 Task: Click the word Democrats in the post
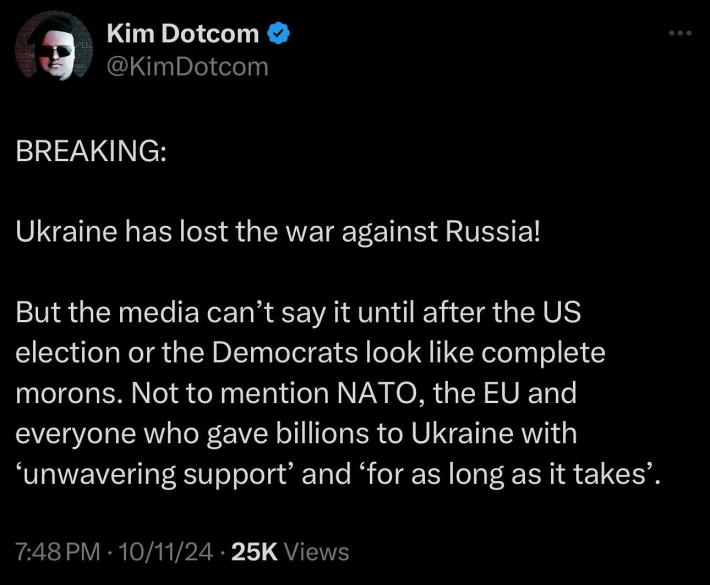pos(285,353)
